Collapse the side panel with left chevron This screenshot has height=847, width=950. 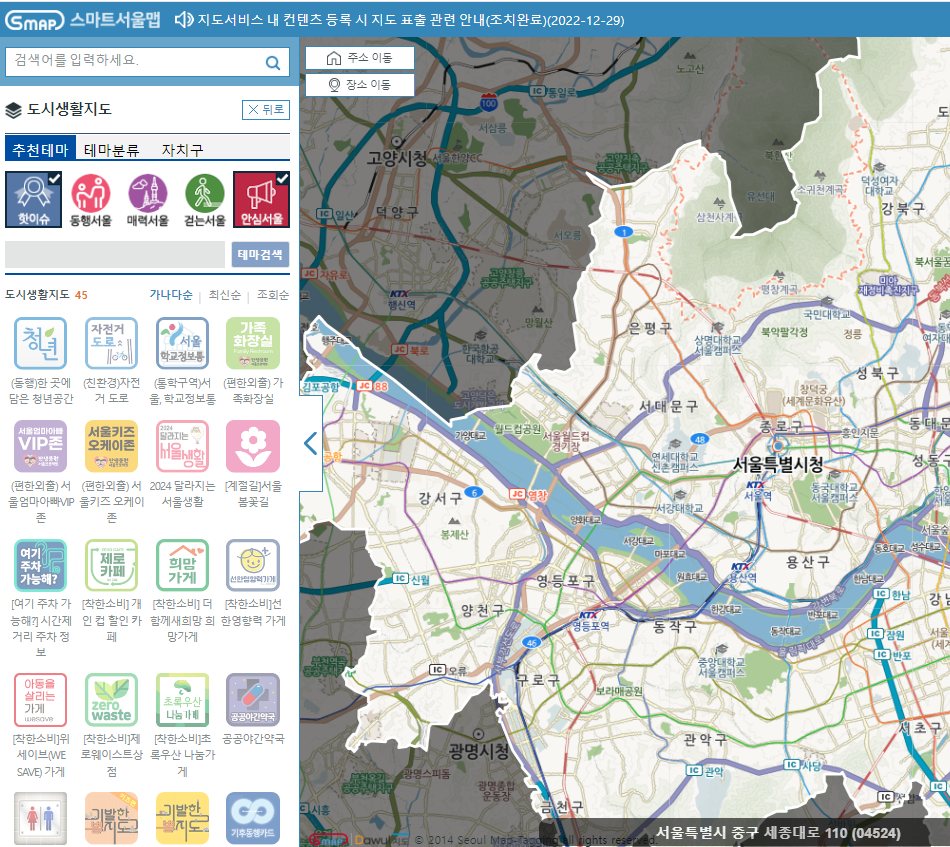pos(311,443)
